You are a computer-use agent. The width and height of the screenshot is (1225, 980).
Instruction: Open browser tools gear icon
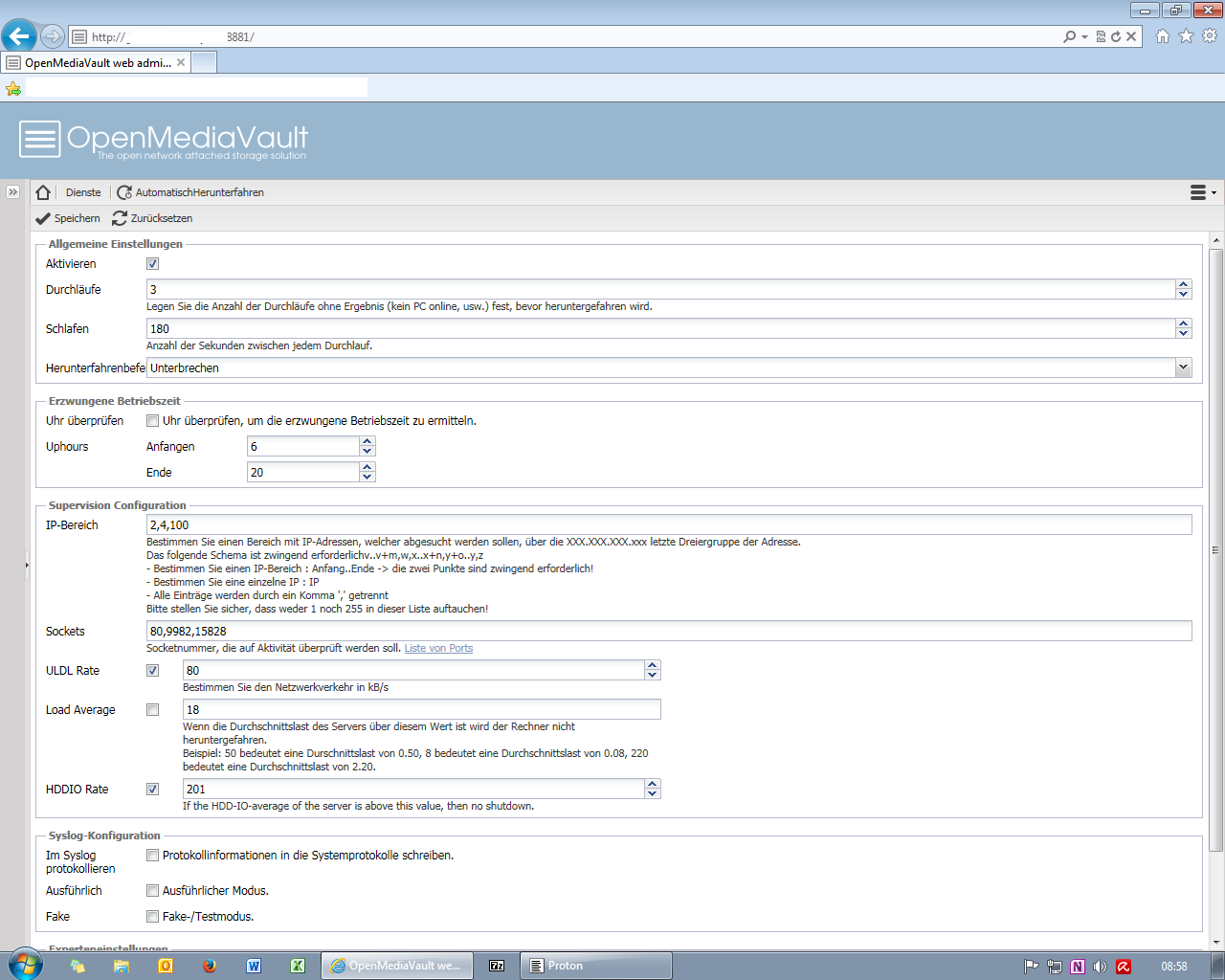click(x=1210, y=36)
